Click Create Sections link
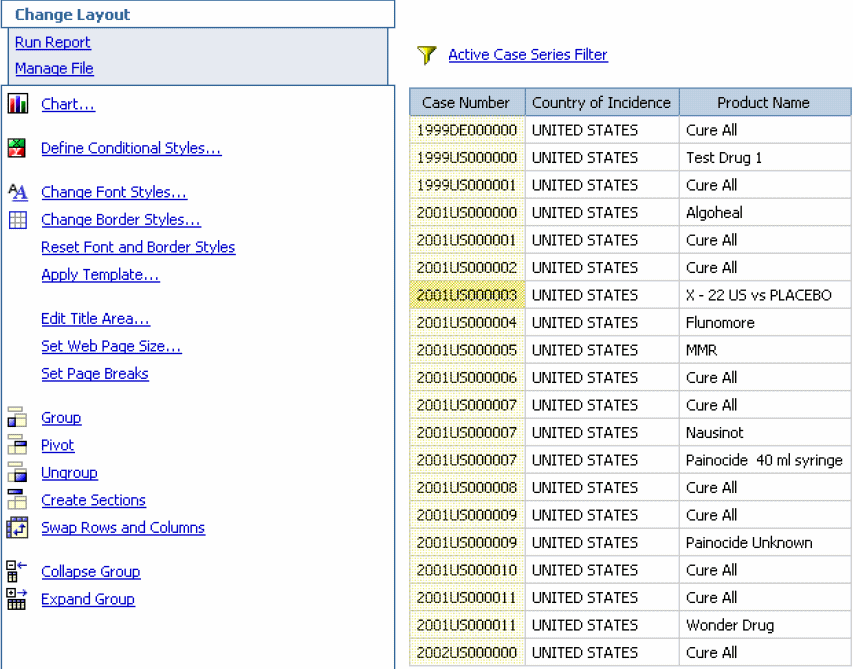This screenshot has height=669, width=853. [x=94, y=500]
